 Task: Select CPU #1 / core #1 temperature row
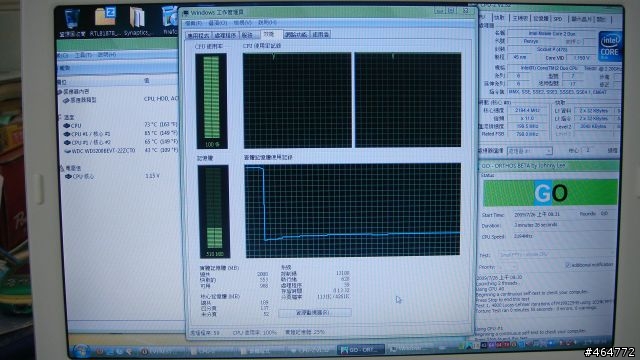(121, 133)
